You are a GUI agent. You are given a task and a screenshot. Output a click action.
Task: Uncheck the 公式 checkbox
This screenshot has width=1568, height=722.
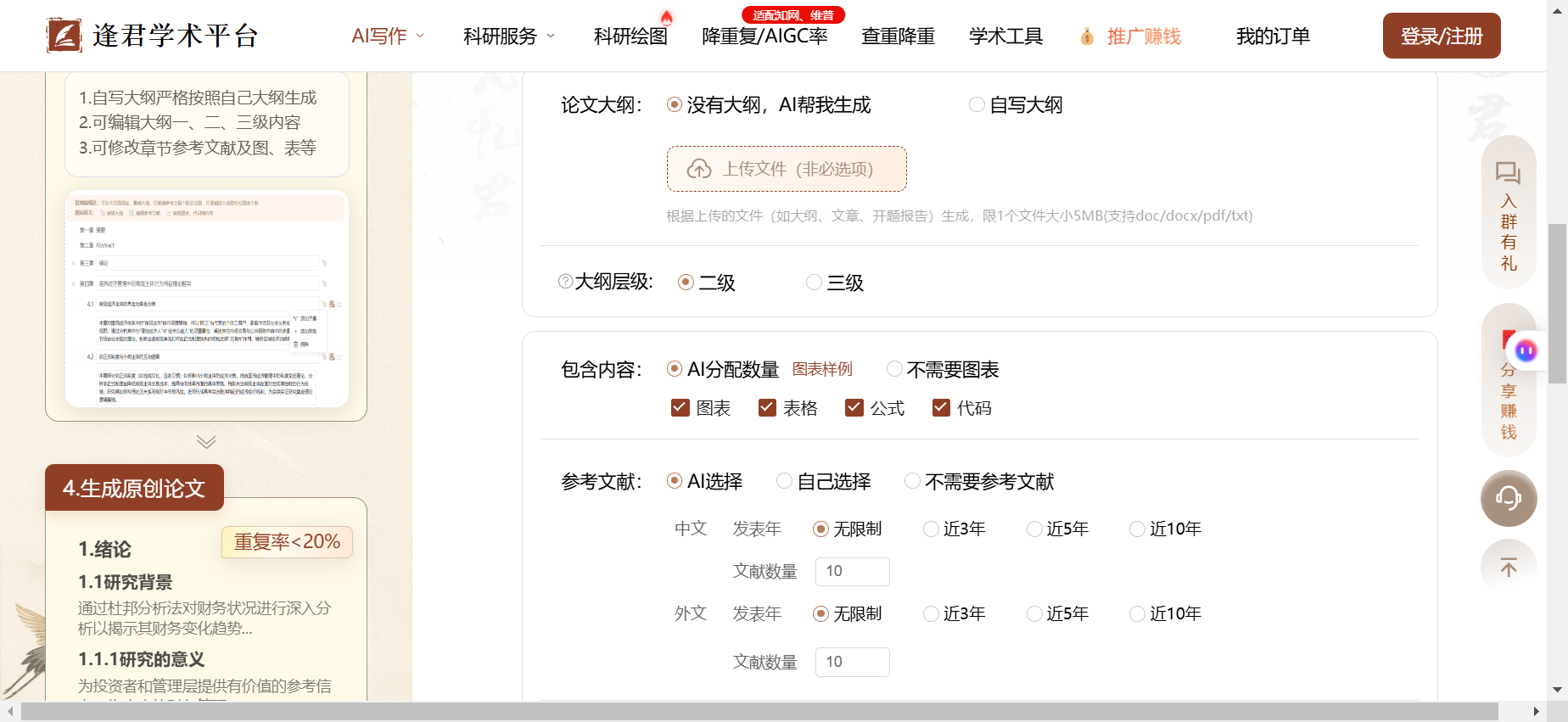coord(854,407)
